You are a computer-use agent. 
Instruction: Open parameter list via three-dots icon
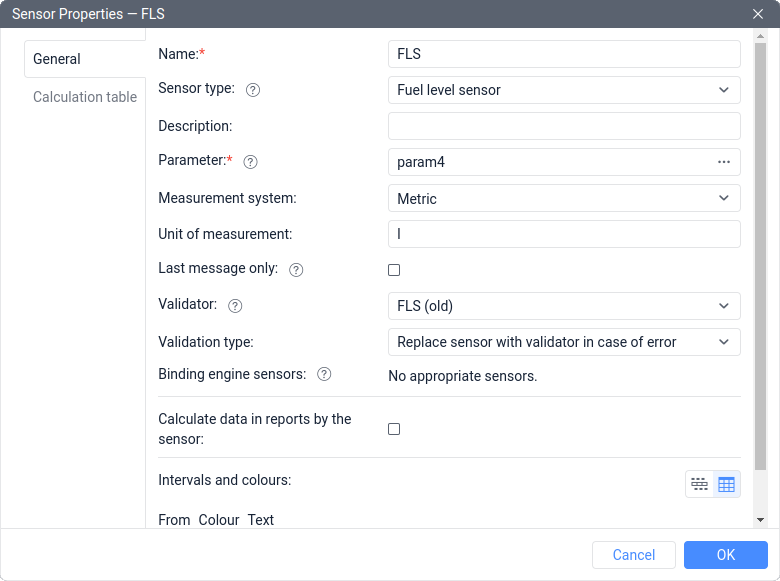point(724,162)
